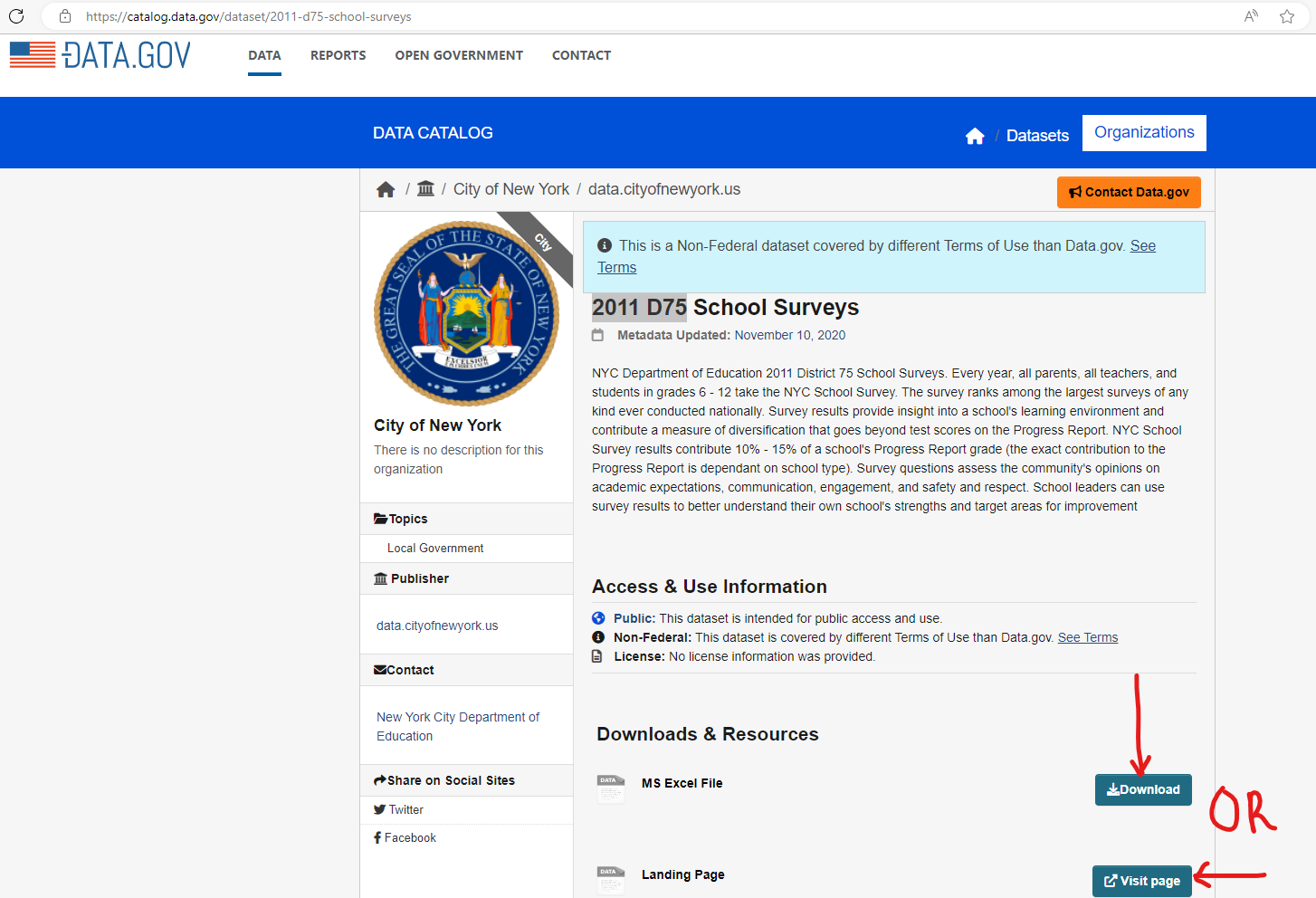Add page to favorites with star icon
This screenshot has height=898, width=1316.
tap(1287, 16)
